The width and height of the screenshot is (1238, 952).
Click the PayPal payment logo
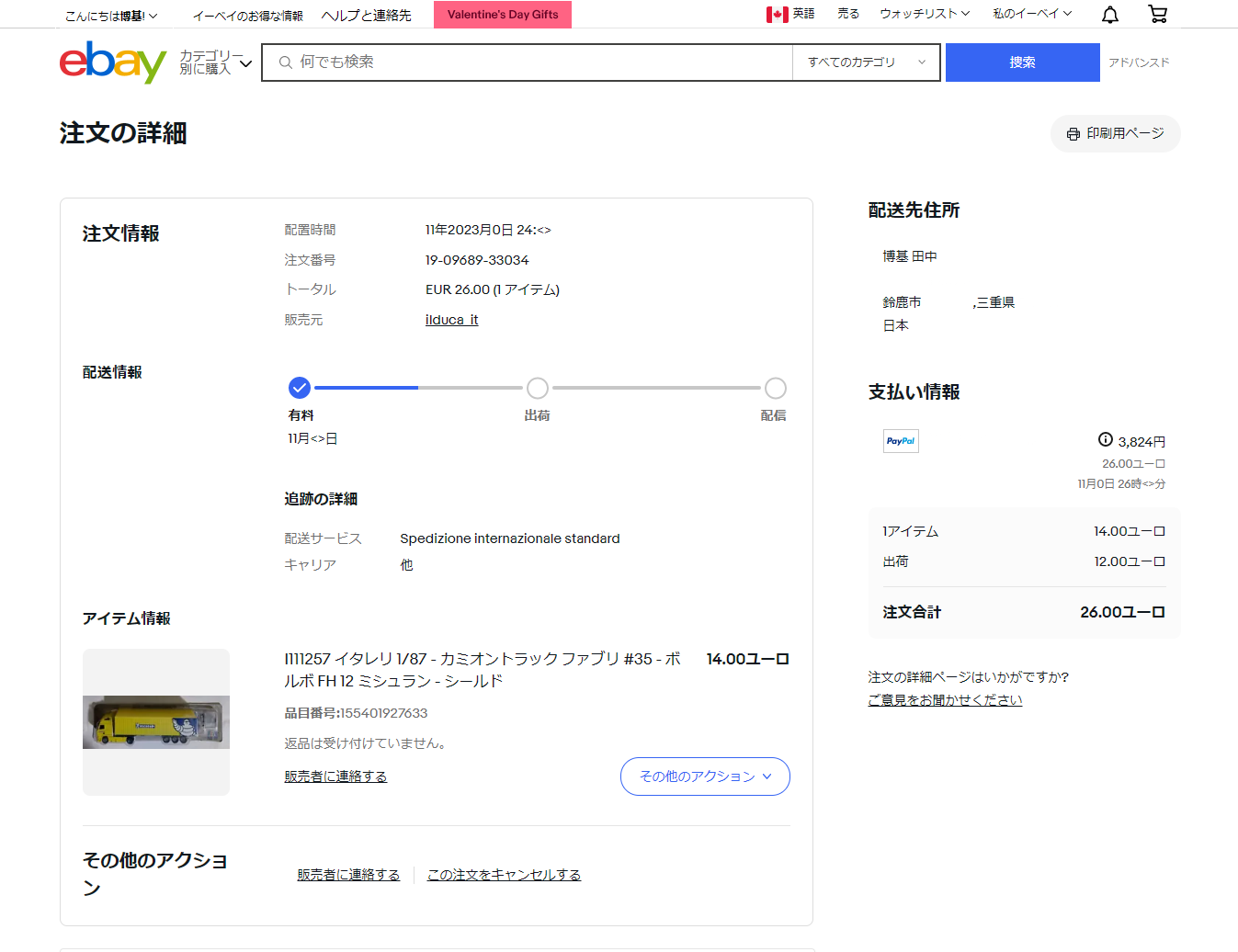[x=901, y=441]
